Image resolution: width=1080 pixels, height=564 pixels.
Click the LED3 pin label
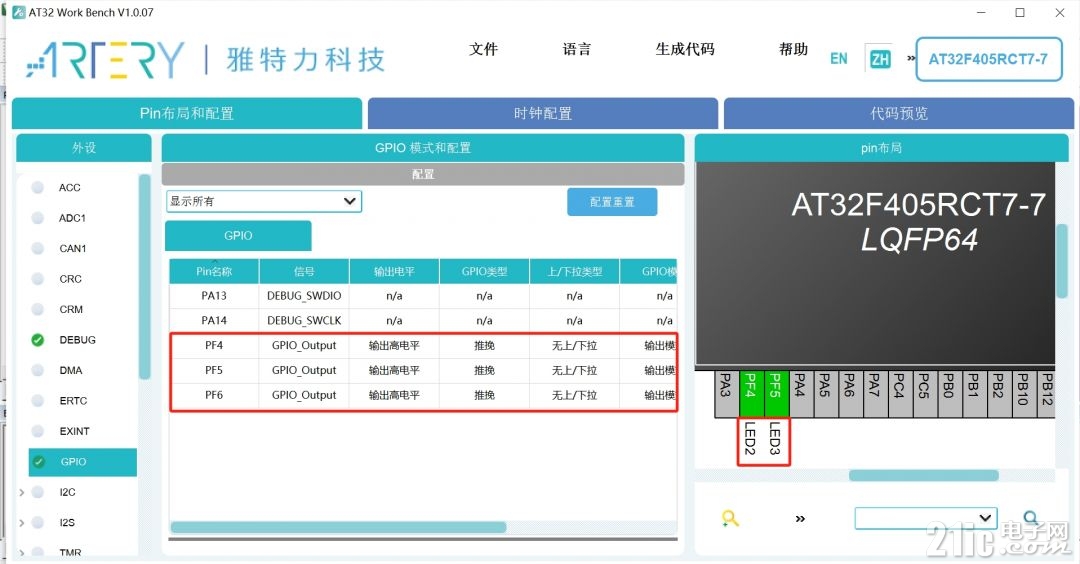(x=775, y=439)
